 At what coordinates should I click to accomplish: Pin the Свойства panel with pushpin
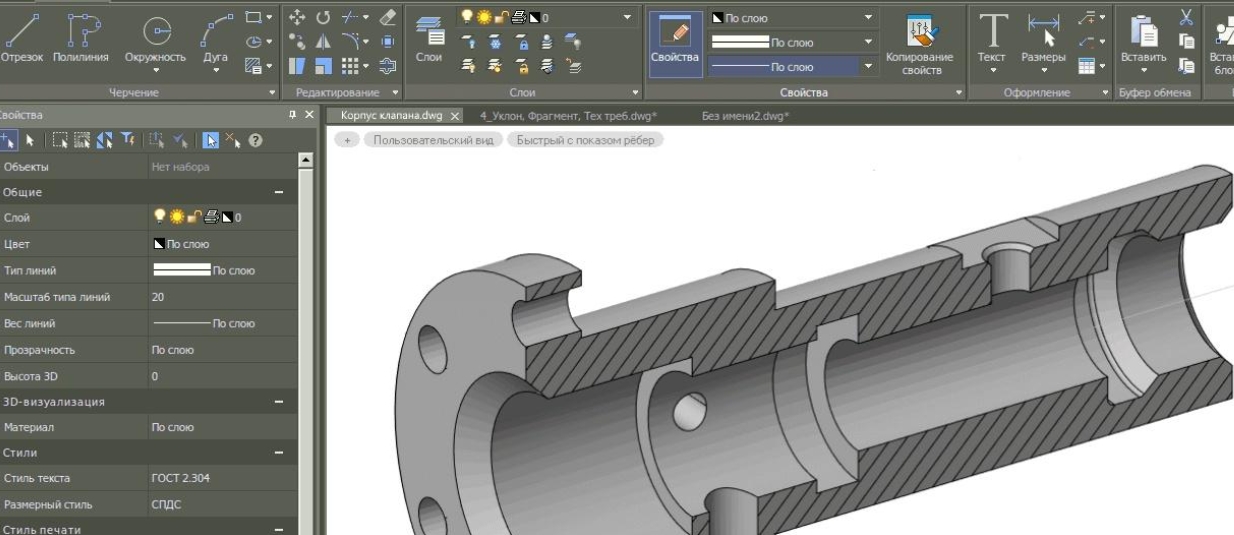[293, 115]
